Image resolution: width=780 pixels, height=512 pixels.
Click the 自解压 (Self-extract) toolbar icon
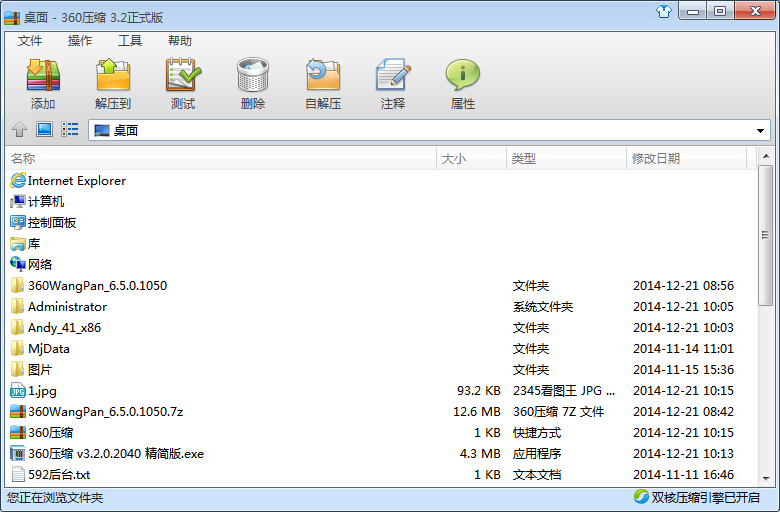coord(323,75)
